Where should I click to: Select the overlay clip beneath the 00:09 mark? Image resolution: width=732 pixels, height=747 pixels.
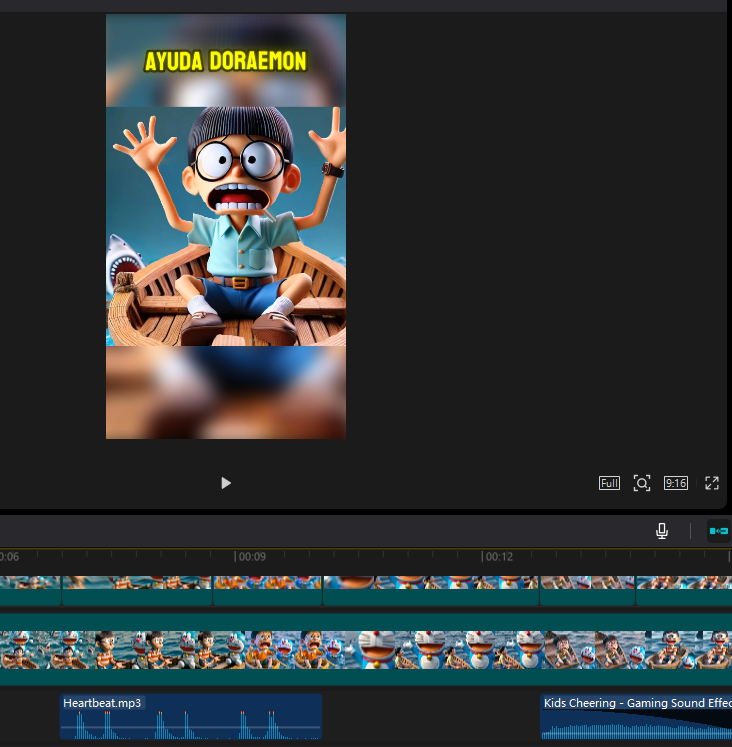pos(267,590)
